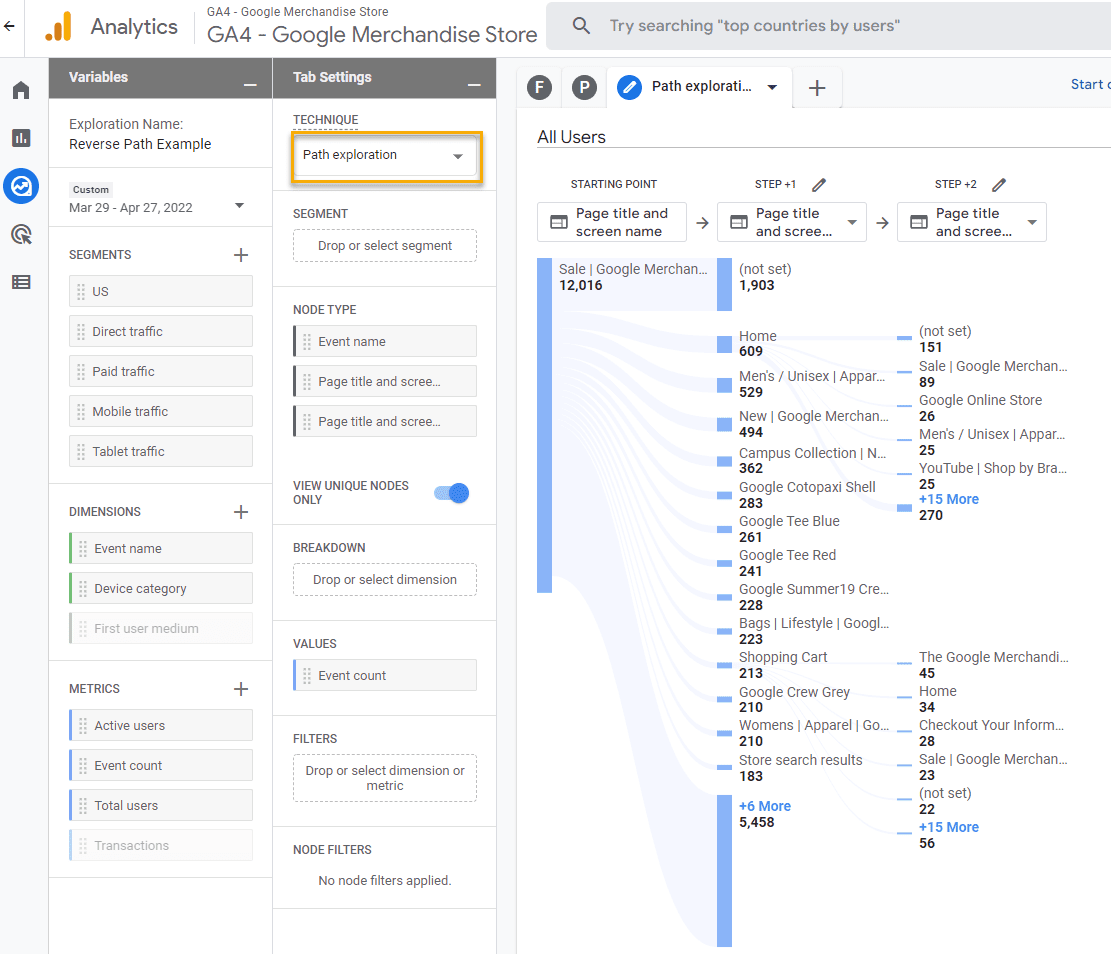Select the Tablet traffic segment
This screenshot has height=954, width=1111.
tap(161, 451)
